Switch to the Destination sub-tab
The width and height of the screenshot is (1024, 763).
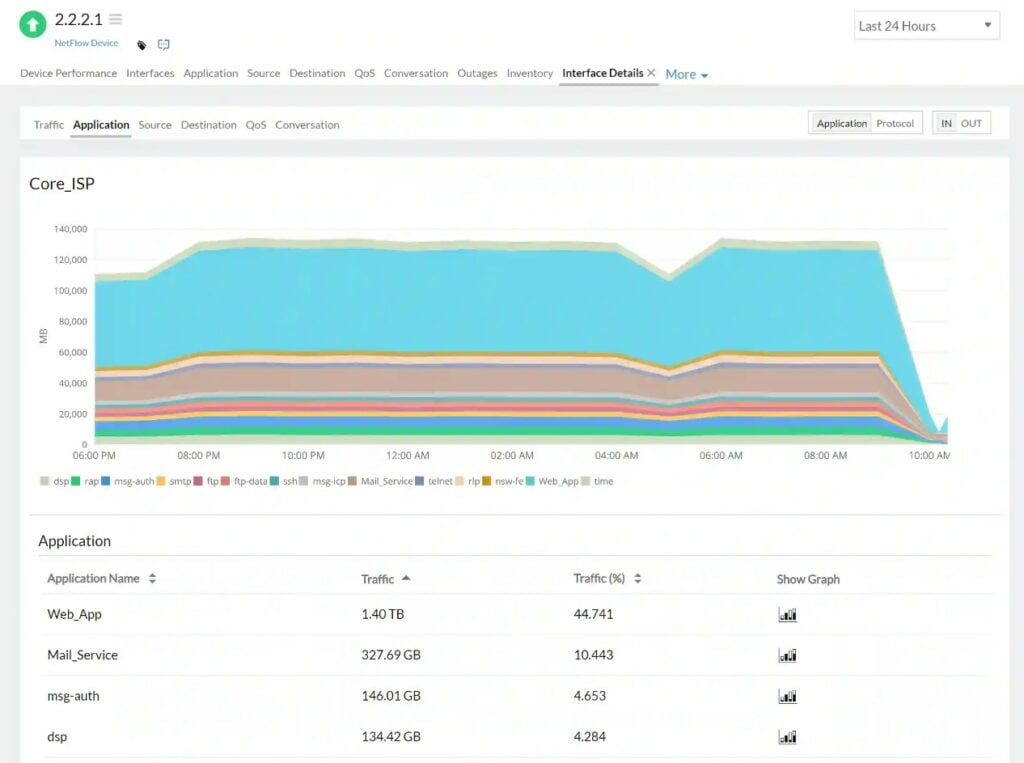pyautogui.click(x=208, y=125)
